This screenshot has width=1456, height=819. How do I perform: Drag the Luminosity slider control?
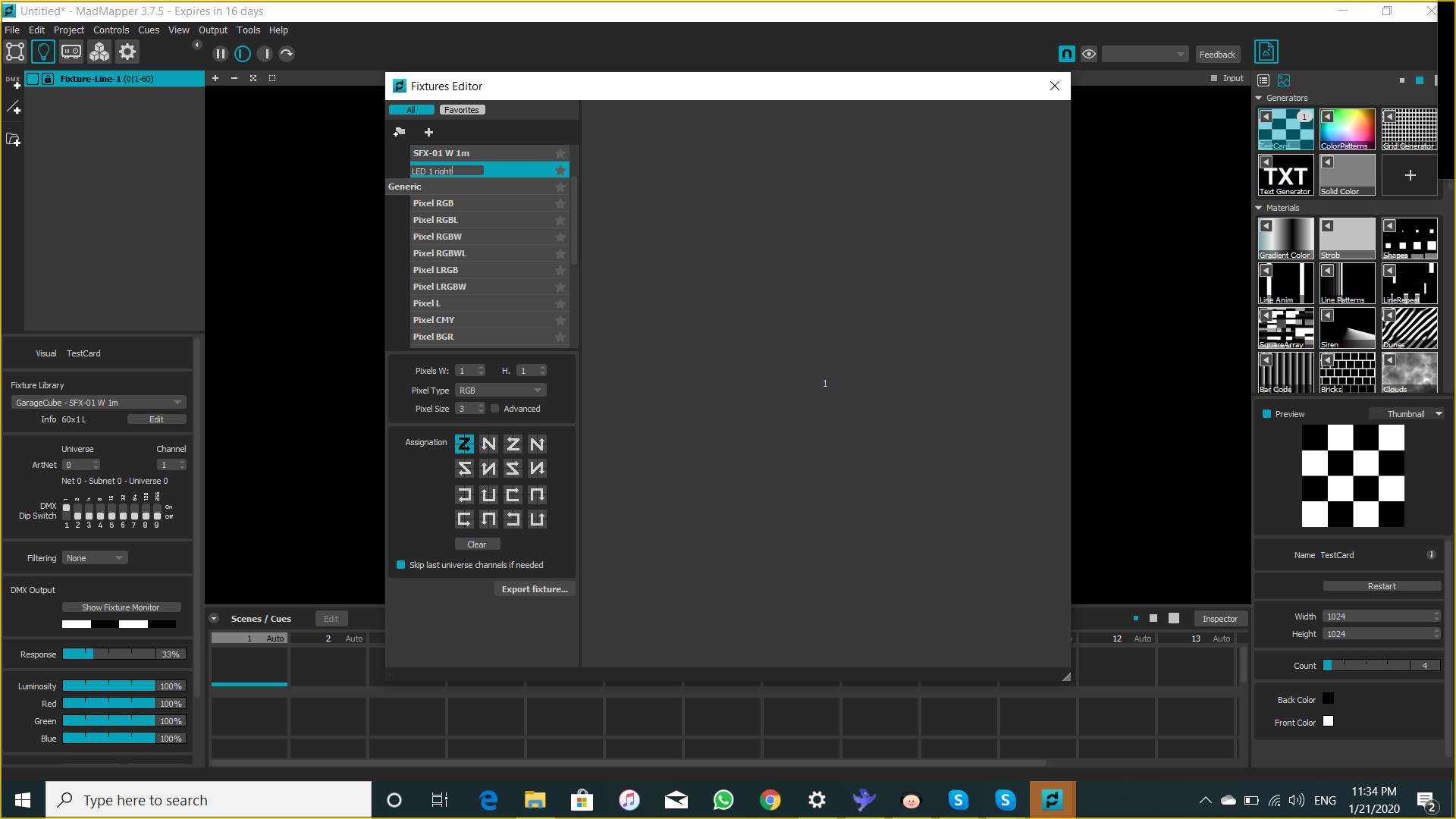pos(109,686)
